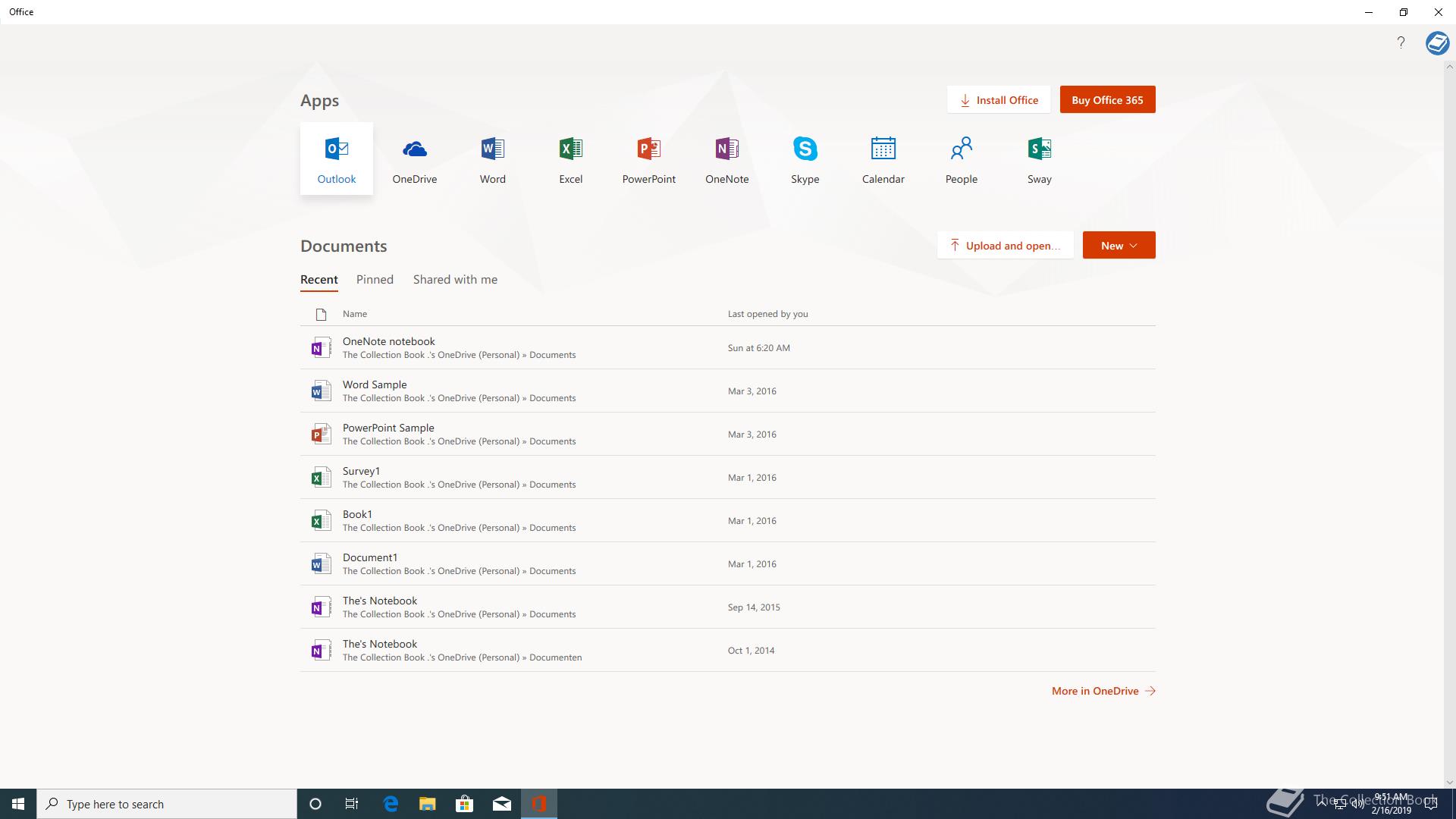Open the OneNote app tile
This screenshot has width=1456, height=819.
pyautogui.click(x=727, y=158)
